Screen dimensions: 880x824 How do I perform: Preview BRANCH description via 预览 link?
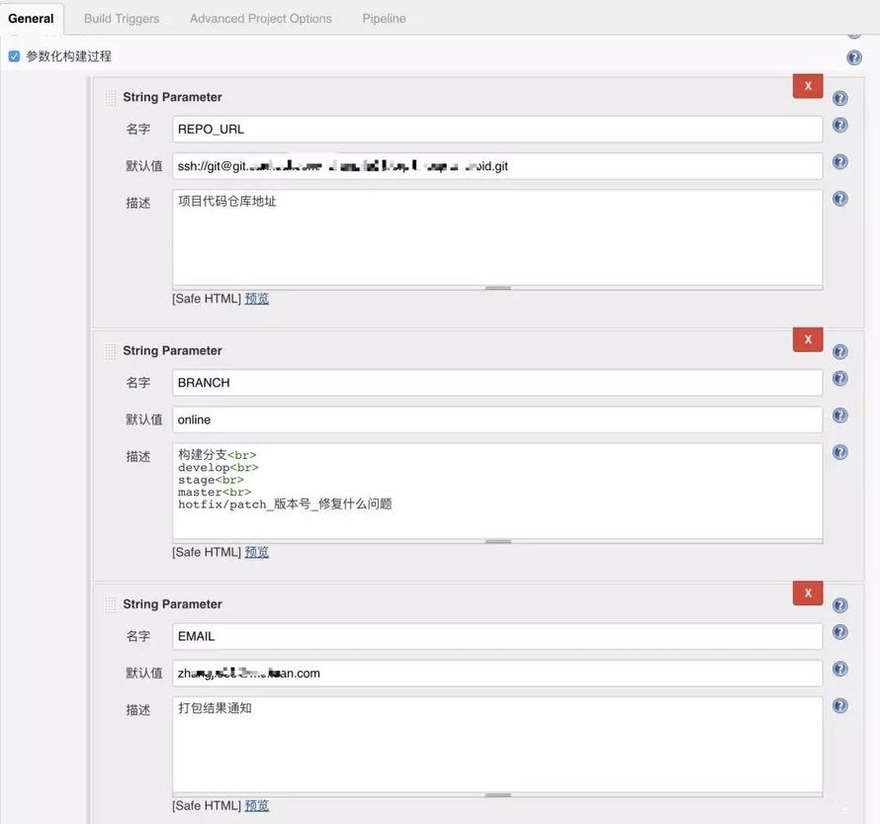click(x=257, y=552)
